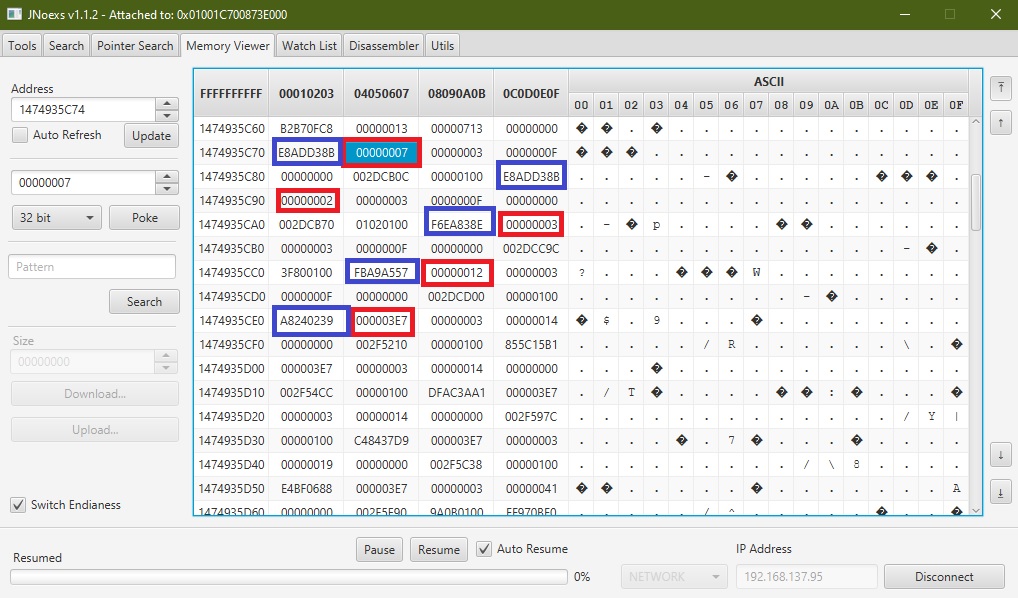Click the page up arrow button
The height and width of the screenshot is (598, 1018).
click(1000, 123)
